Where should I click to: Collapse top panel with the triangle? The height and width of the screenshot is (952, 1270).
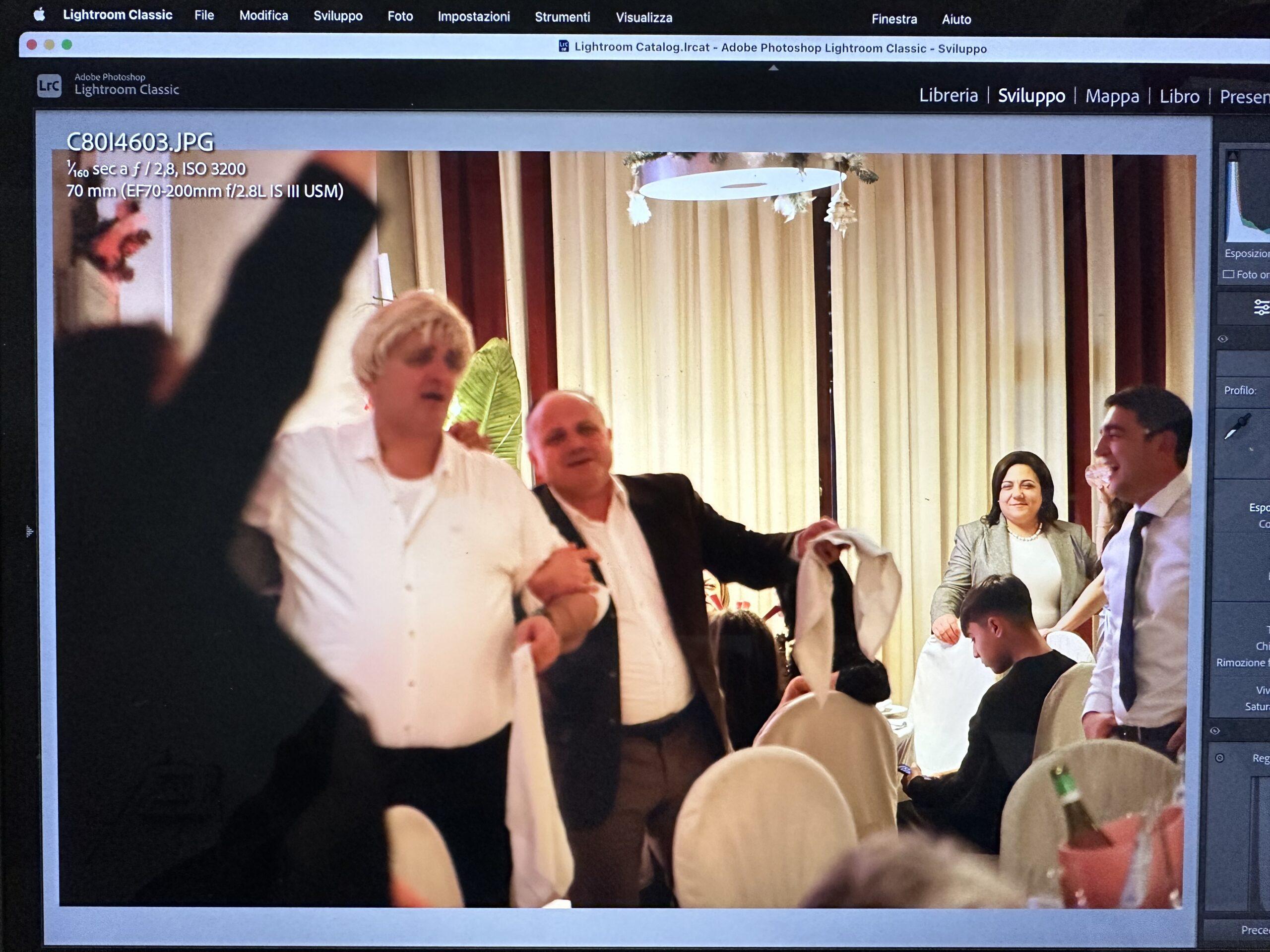coord(773,68)
